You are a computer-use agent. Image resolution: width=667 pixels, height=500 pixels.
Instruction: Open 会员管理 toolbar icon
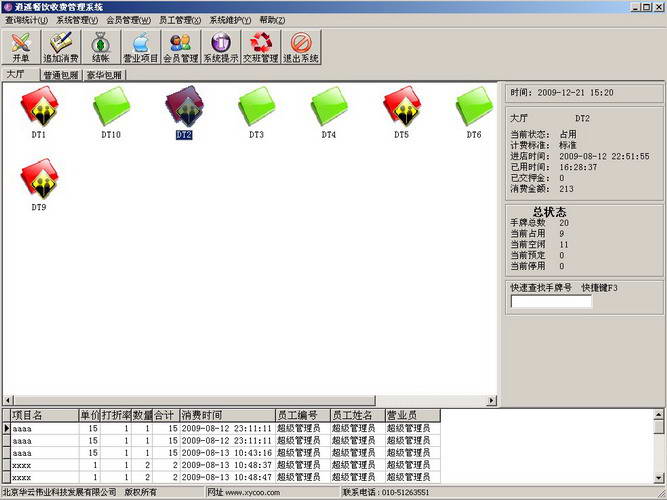(x=181, y=47)
